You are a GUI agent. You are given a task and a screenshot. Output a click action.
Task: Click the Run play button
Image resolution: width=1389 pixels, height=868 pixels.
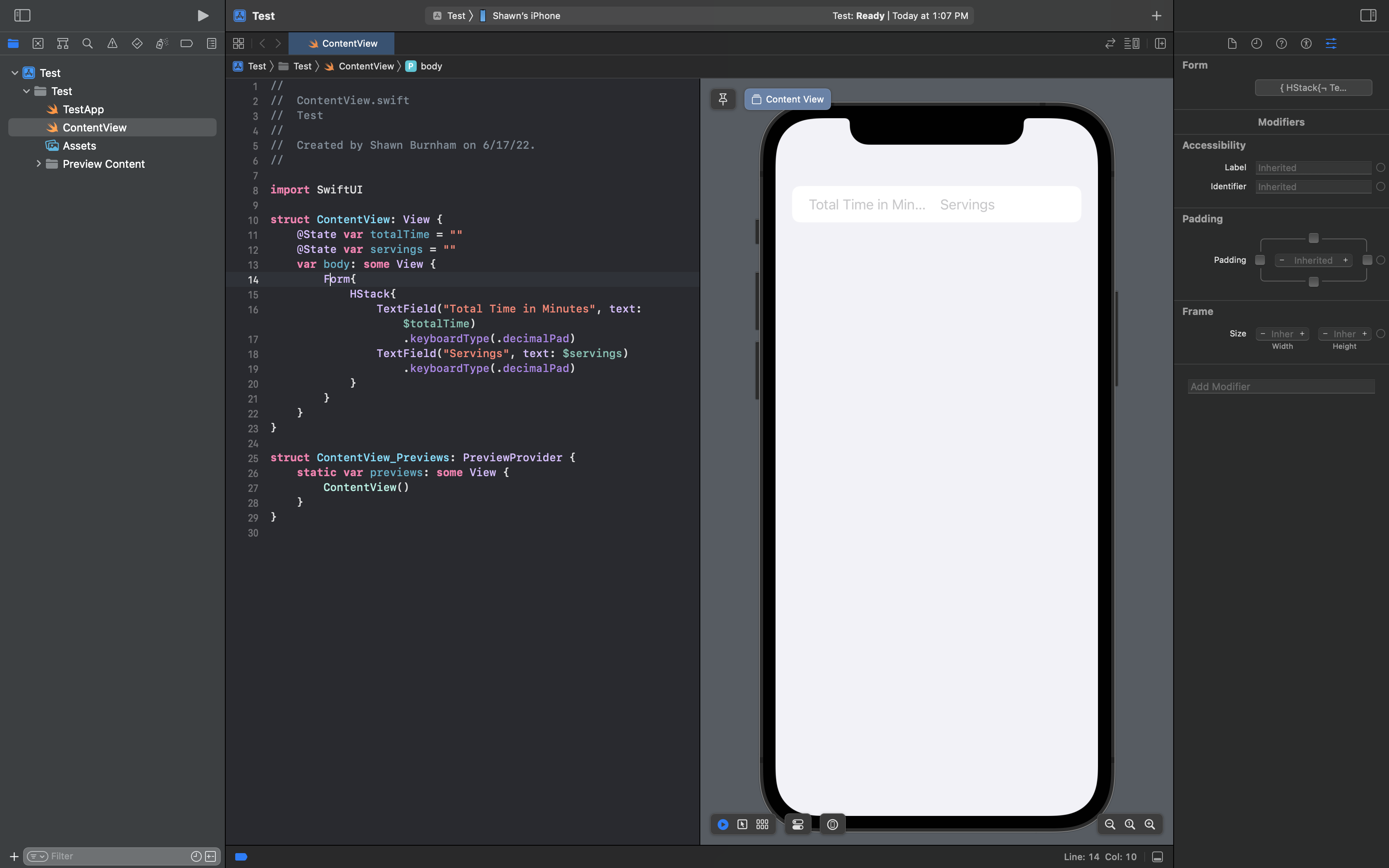click(203, 16)
